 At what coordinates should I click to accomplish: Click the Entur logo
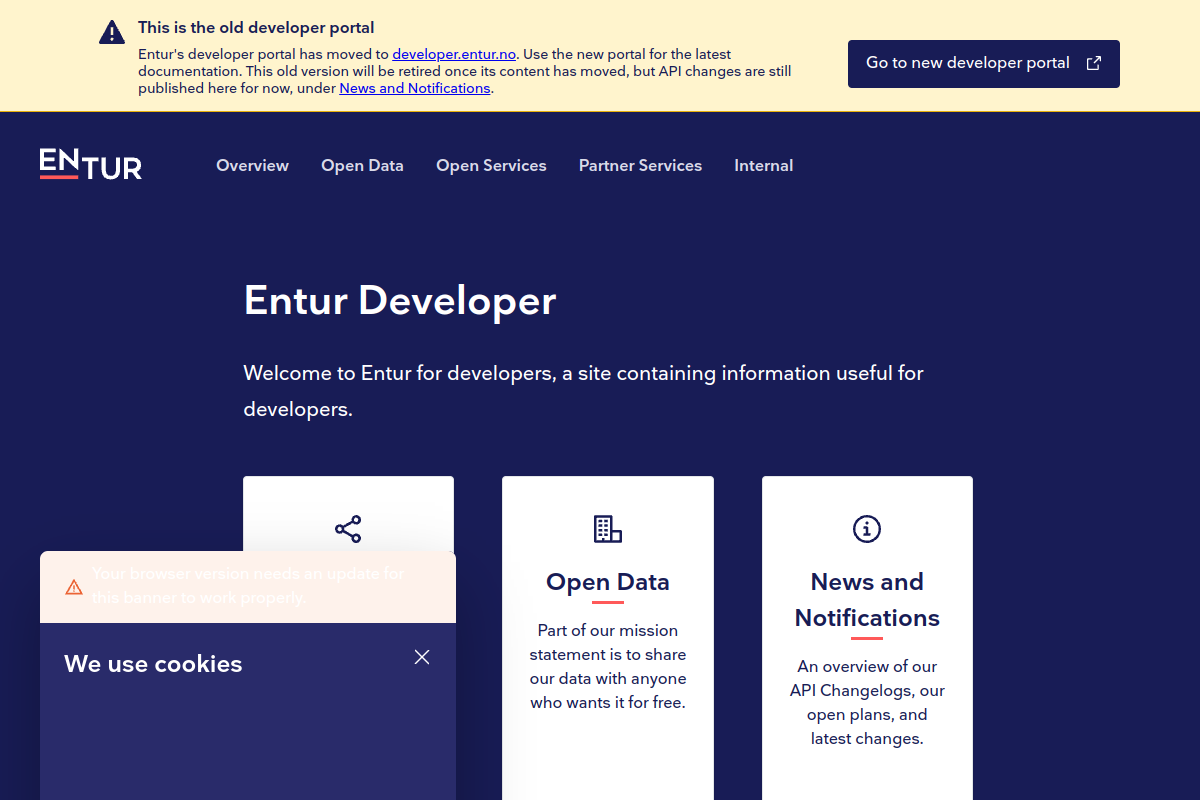pyautogui.click(x=91, y=164)
